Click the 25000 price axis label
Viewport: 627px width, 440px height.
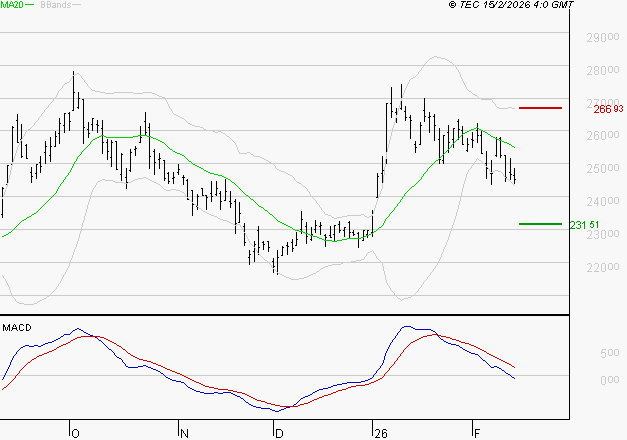(x=603, y=168)
